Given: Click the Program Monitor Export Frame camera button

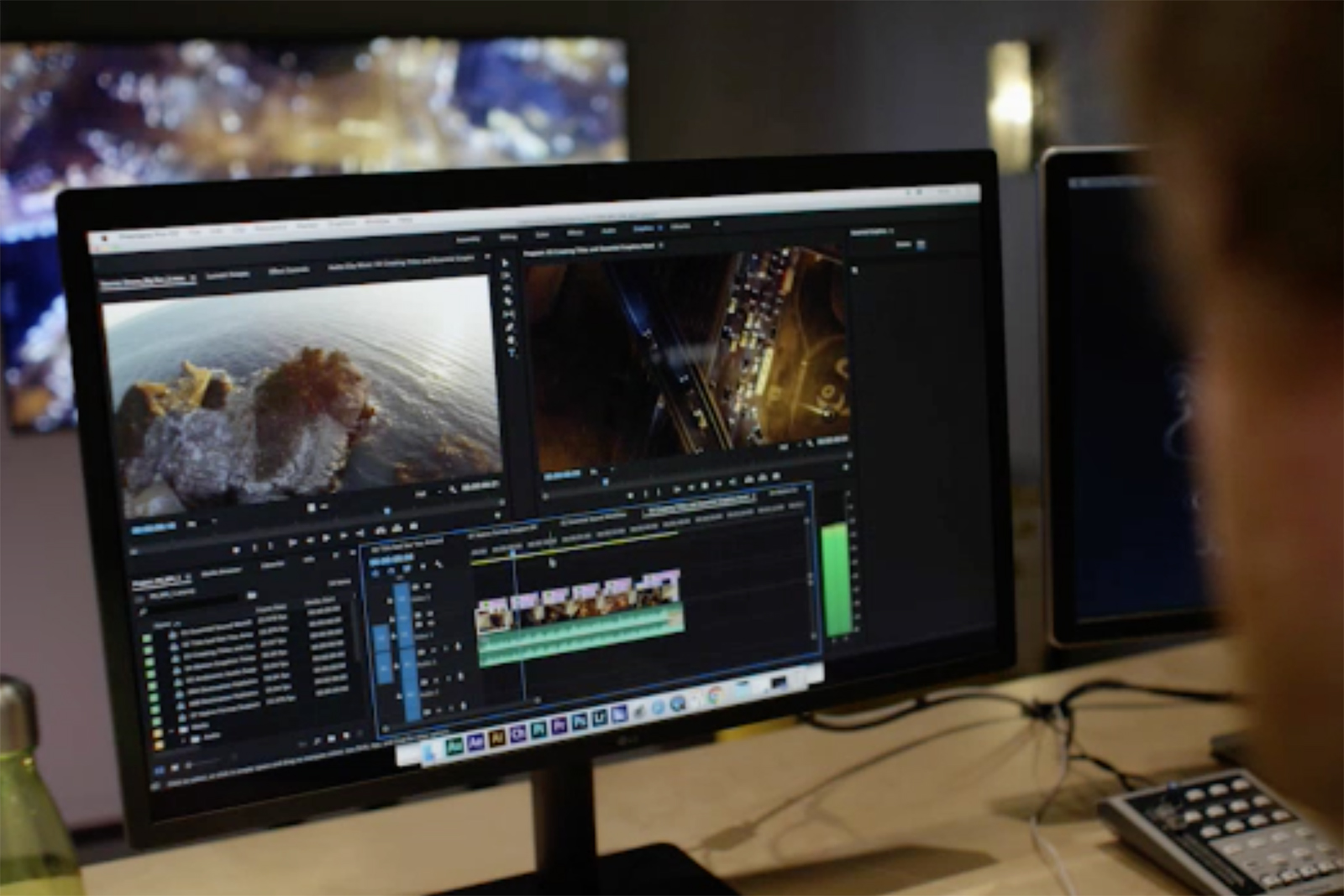Looking at the screenshot, I should pyautogui.click(x=776, y=475).
